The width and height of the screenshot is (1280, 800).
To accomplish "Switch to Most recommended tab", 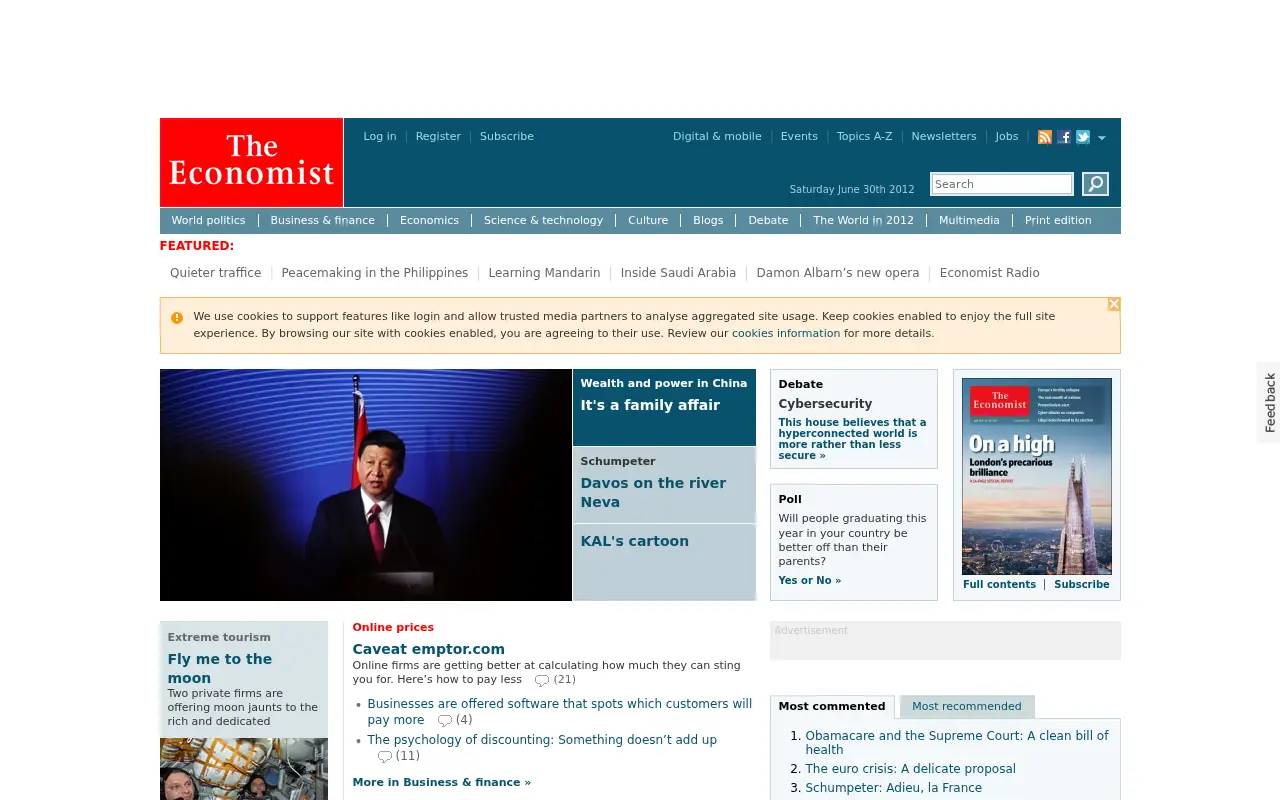I will point(967,706).
